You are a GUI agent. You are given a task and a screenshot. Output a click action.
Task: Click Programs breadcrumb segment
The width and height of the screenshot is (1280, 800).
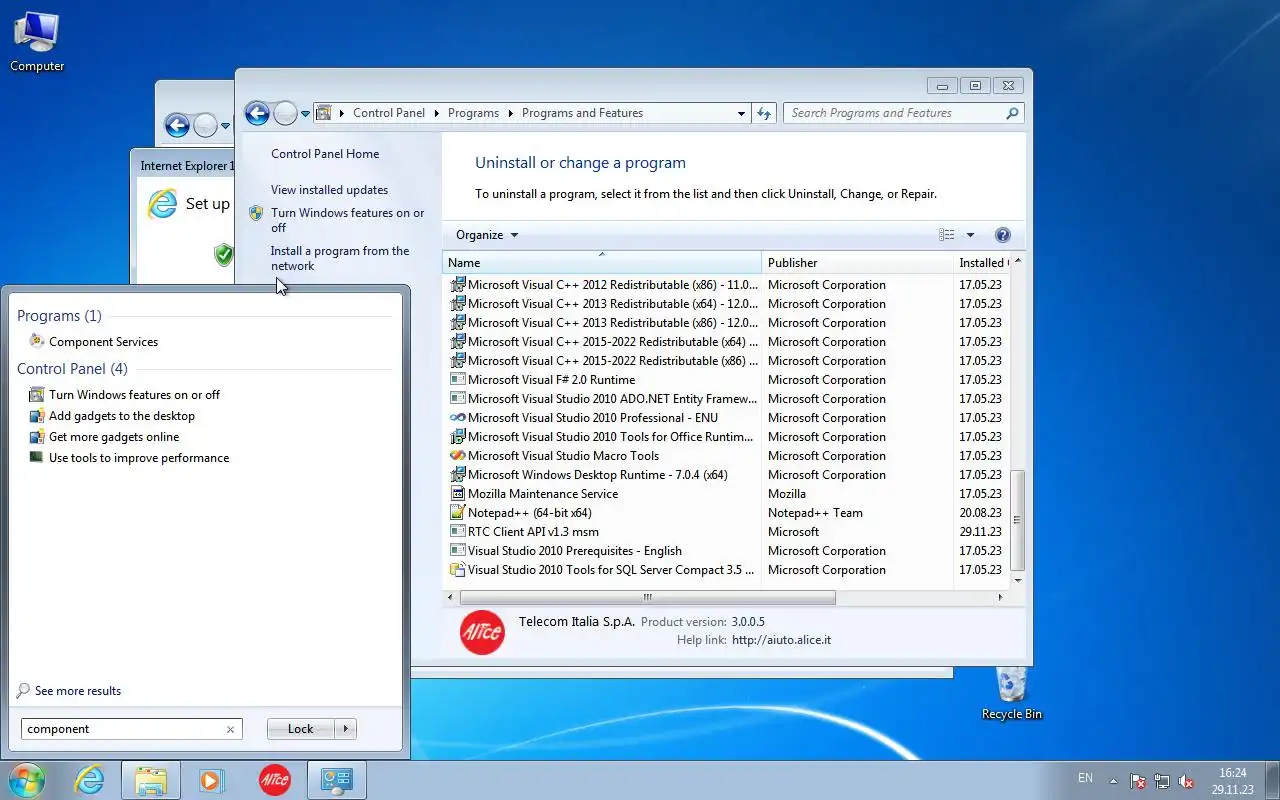(x=473, y=113)
